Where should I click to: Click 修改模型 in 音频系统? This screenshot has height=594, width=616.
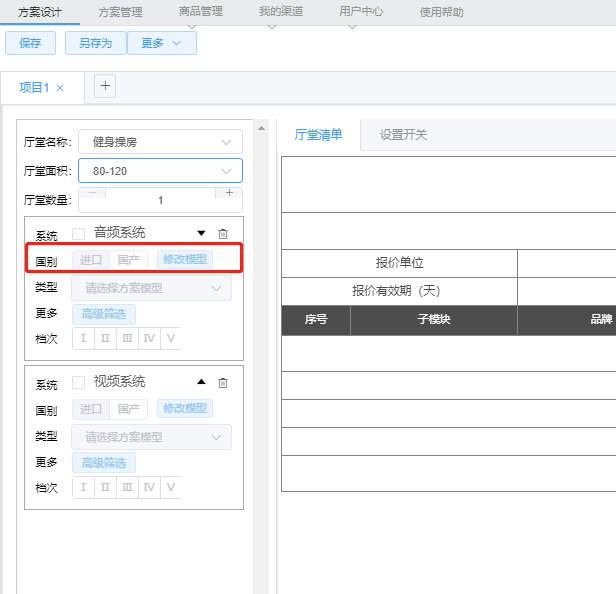click(185, 260)
